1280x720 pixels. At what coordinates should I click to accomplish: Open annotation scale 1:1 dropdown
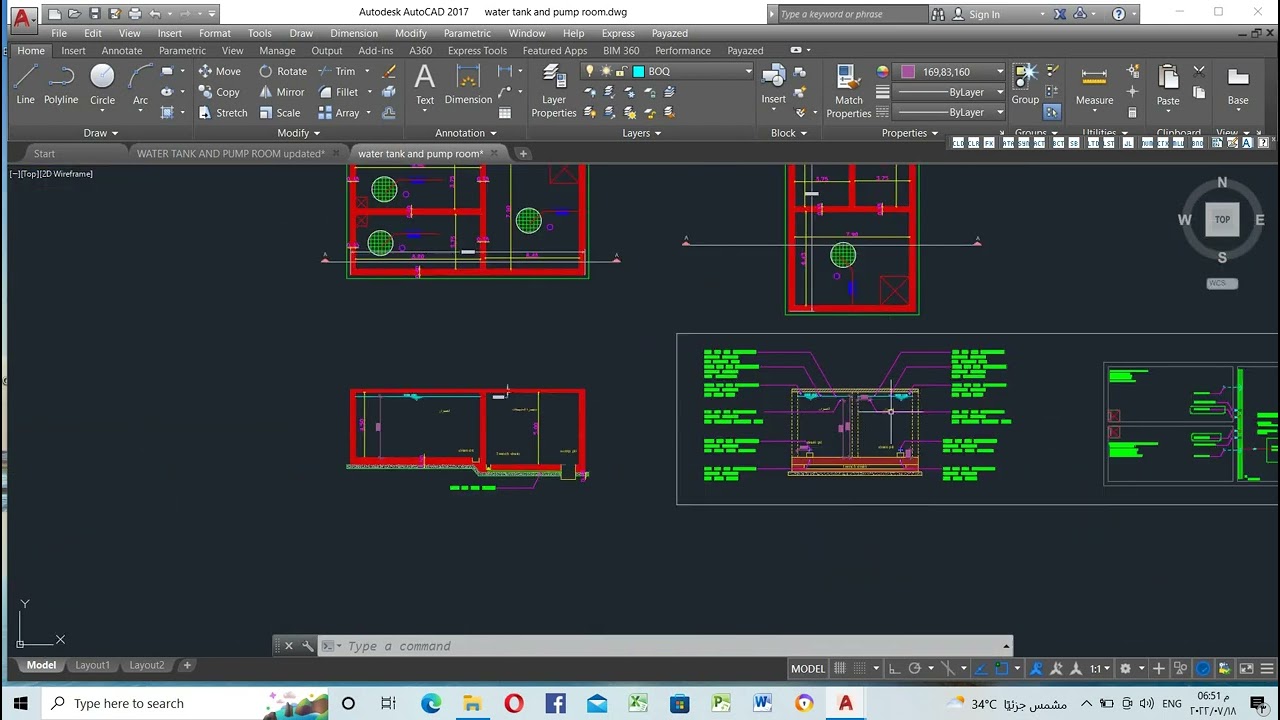coord(1101,668)
